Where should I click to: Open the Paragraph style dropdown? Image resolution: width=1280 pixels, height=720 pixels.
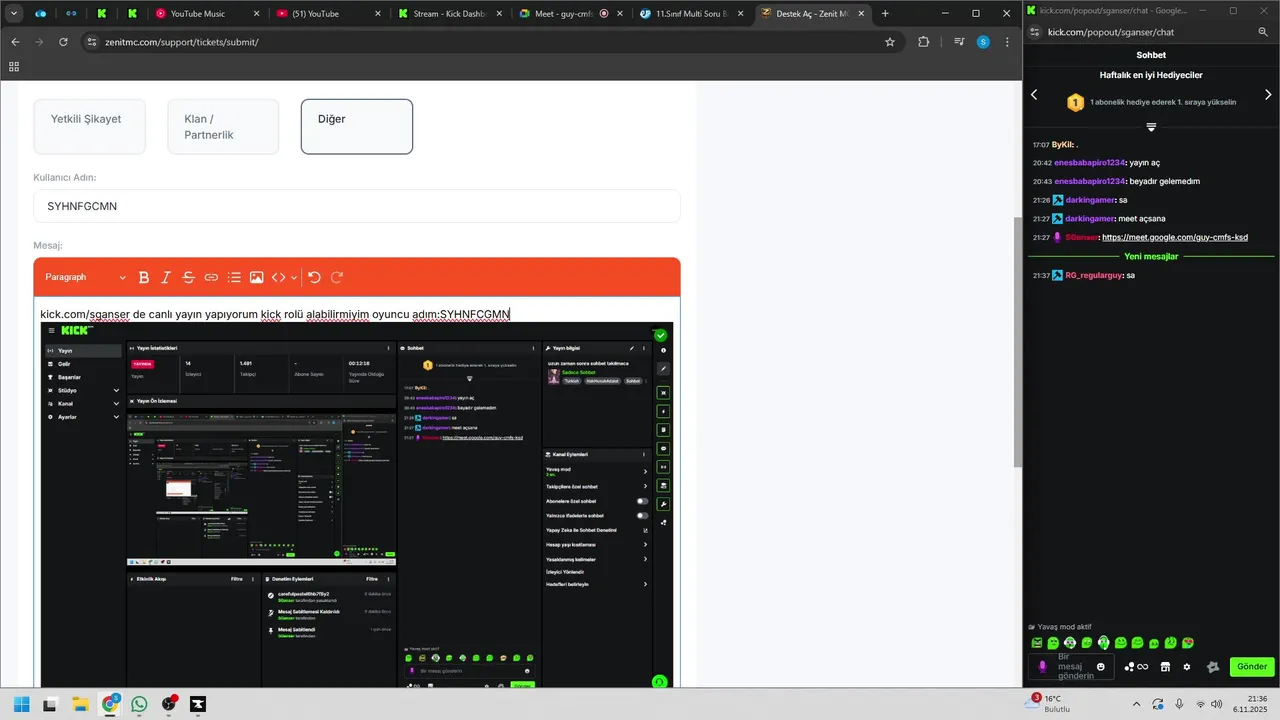click(86, 277)
